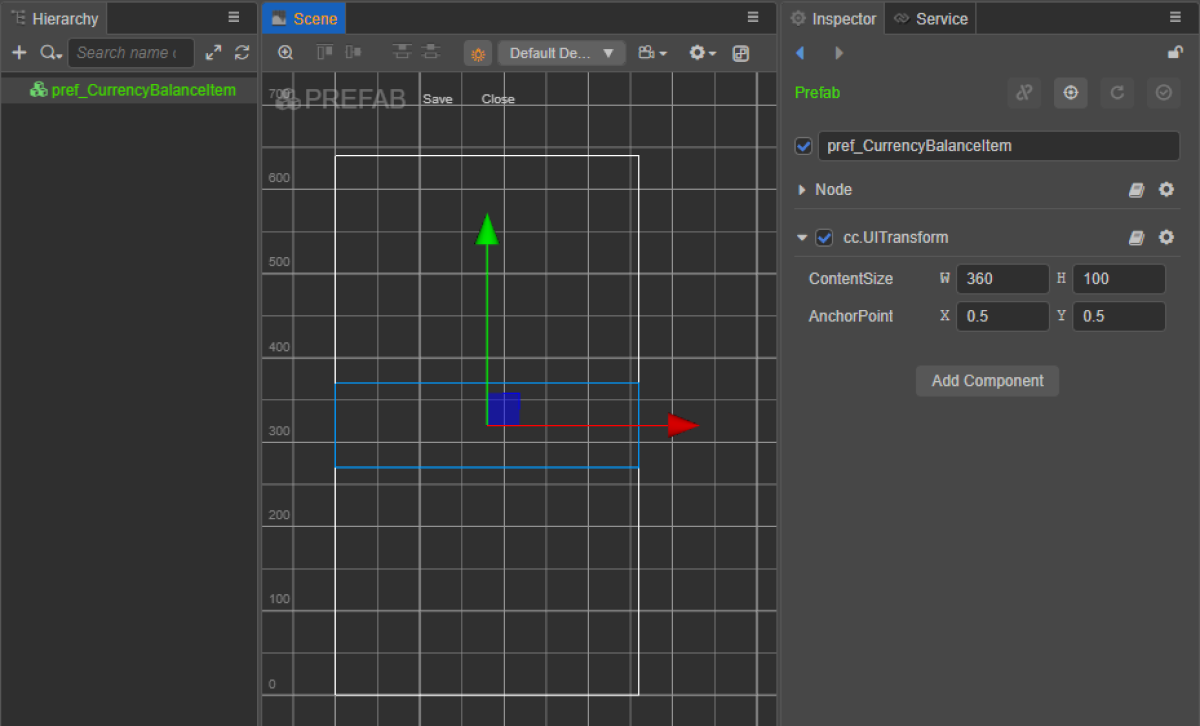
Task: Click the add node plus icon in Hierarchy
Action: click(x=19, y=53)
